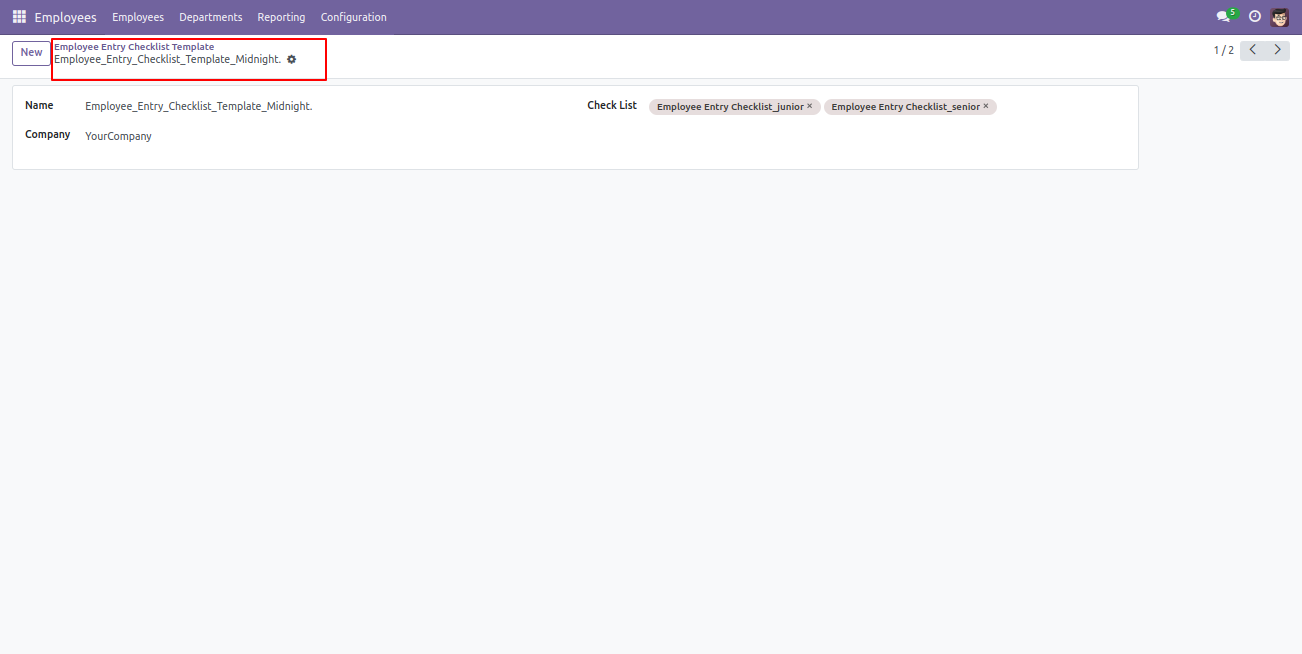
Task: Click the Employees app title
Action: pos(65,17)
